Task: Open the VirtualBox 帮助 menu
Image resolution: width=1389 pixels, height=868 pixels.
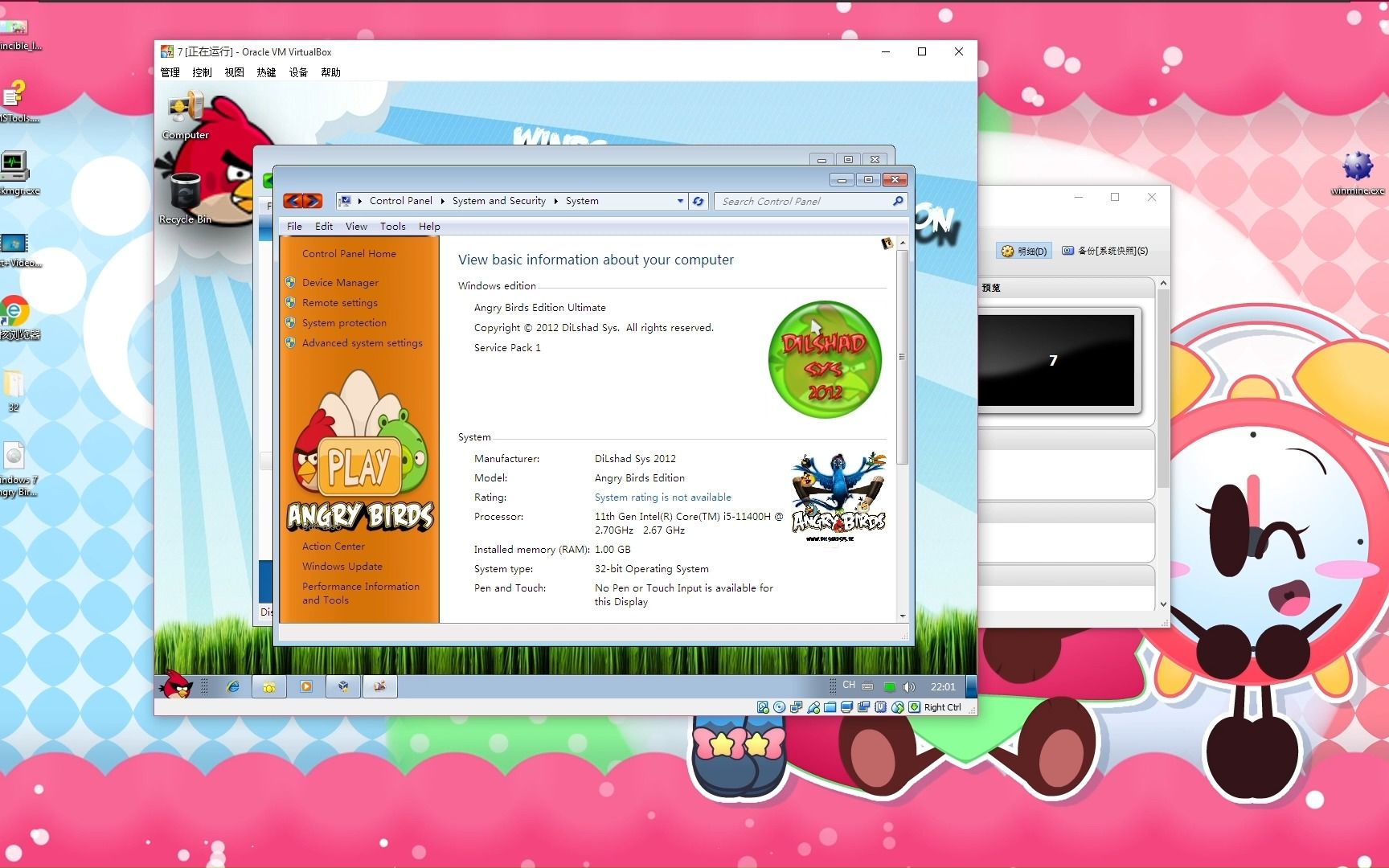Action: click(x=331, y=72)
